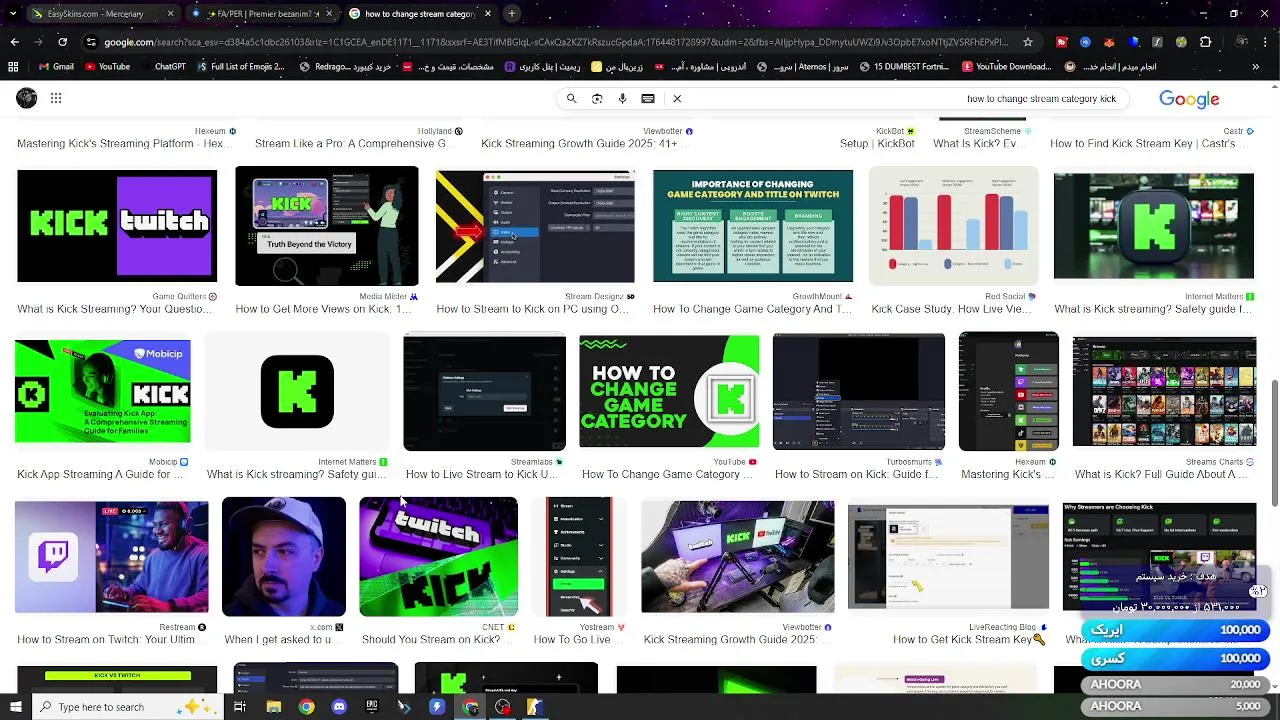This screenshot has width=1280, height=720.
Task: Reload the page with the refresh icon
Action: (62, 42)
